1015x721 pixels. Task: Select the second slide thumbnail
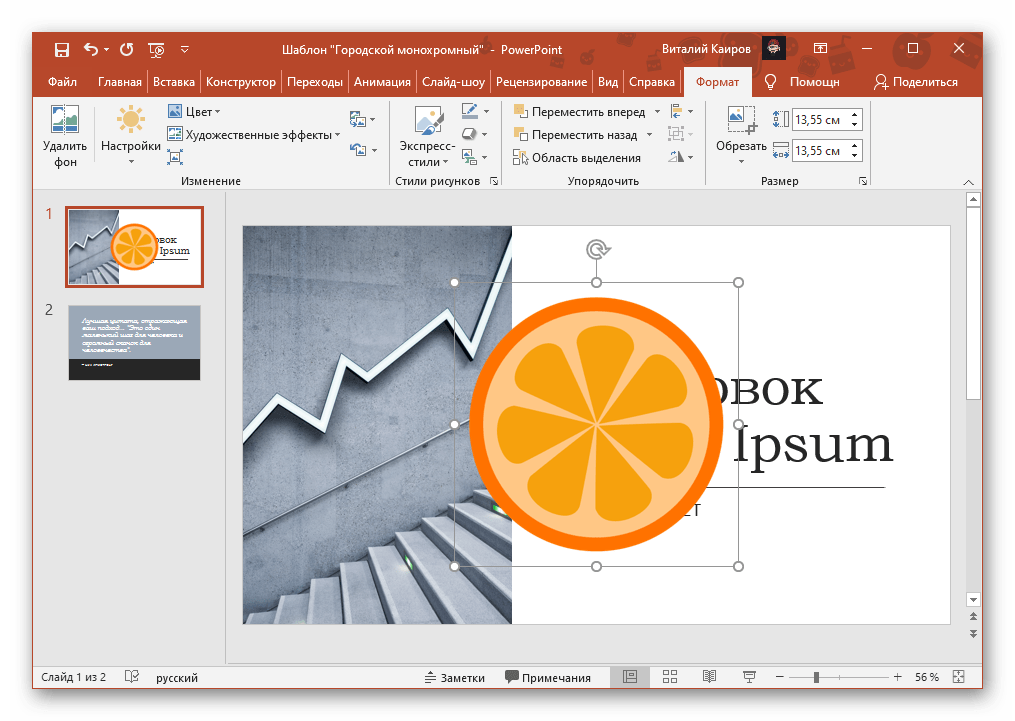(x=134, y=342)
